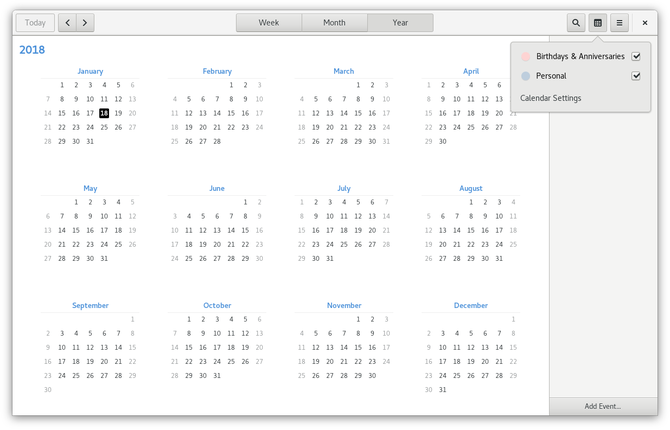Select December 31 in the year grid
This screenshot has height=430, width=670.
pyautogui.click(x=442, y=389)
